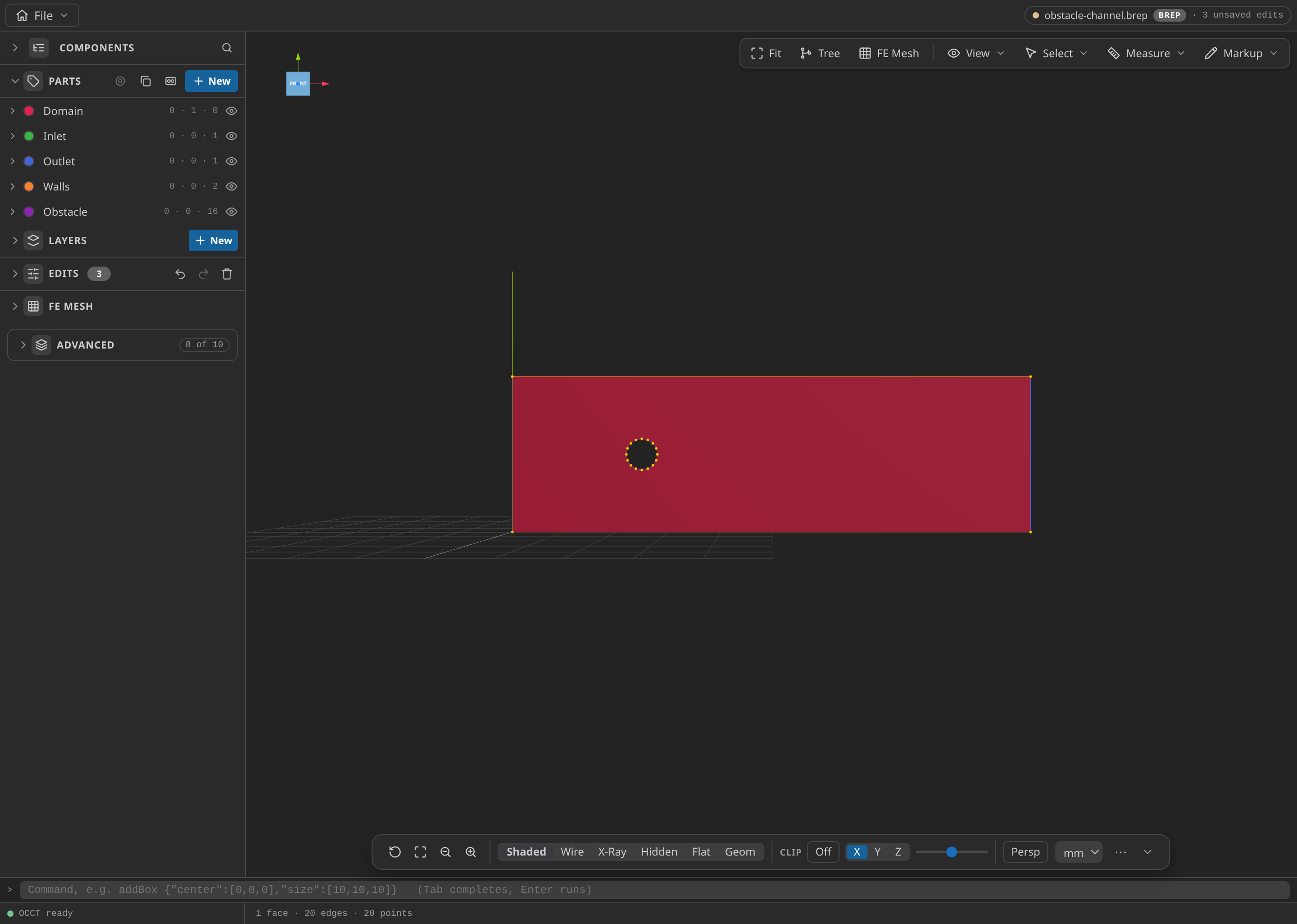Expand the Obstacle part row
Screen dimensions: 1297x924
click(13, 212)
